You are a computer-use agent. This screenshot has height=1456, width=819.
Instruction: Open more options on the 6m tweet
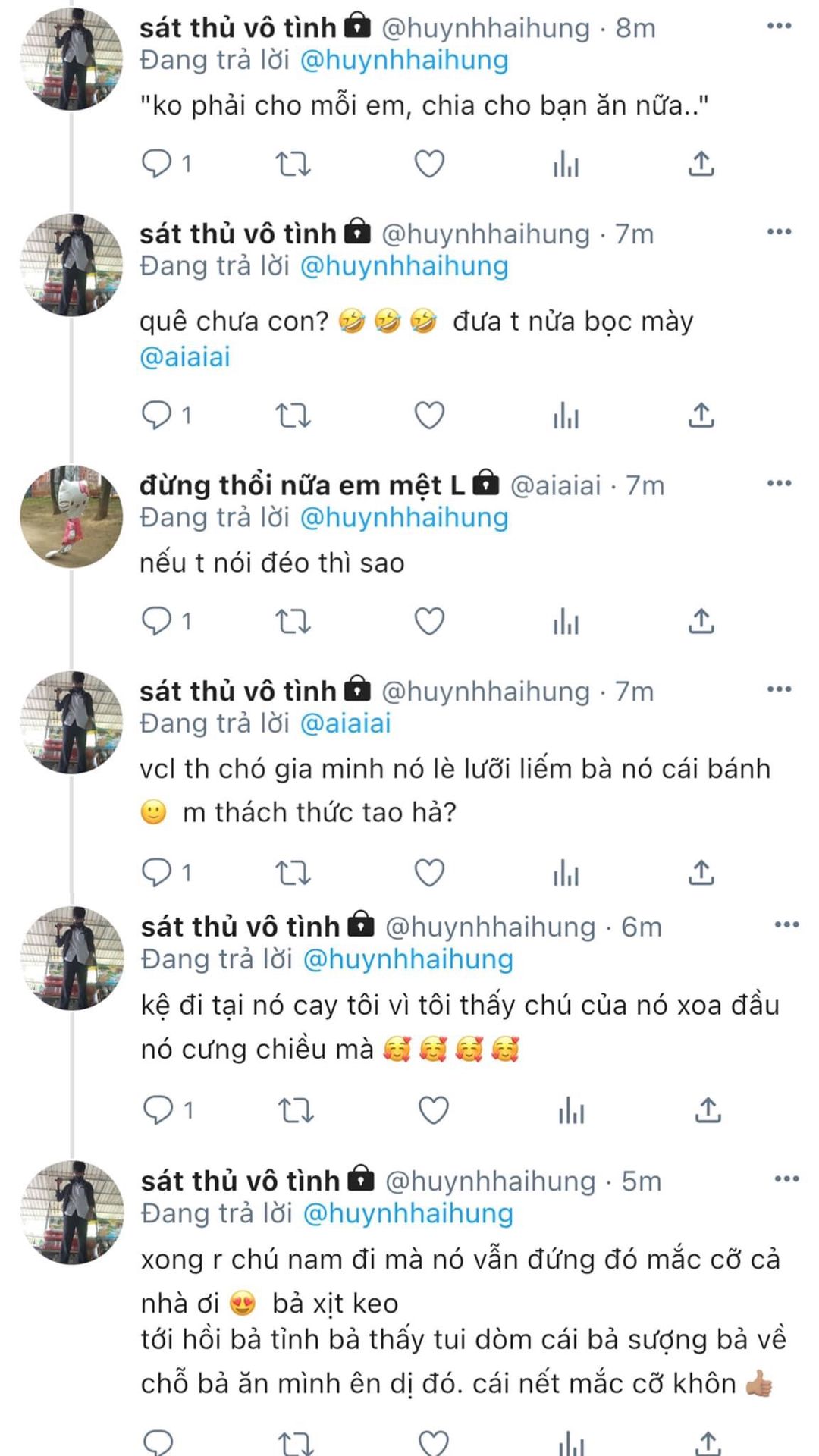coord(786,924)
